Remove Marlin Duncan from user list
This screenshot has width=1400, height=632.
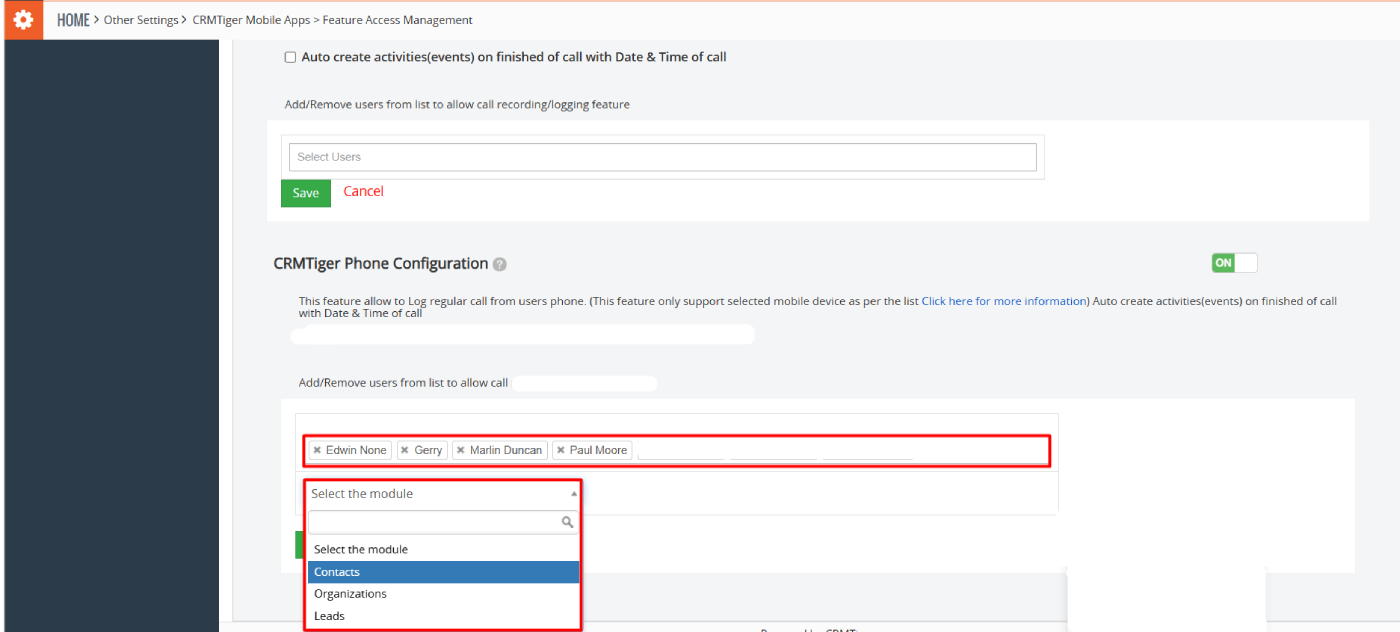pos(460,450)
